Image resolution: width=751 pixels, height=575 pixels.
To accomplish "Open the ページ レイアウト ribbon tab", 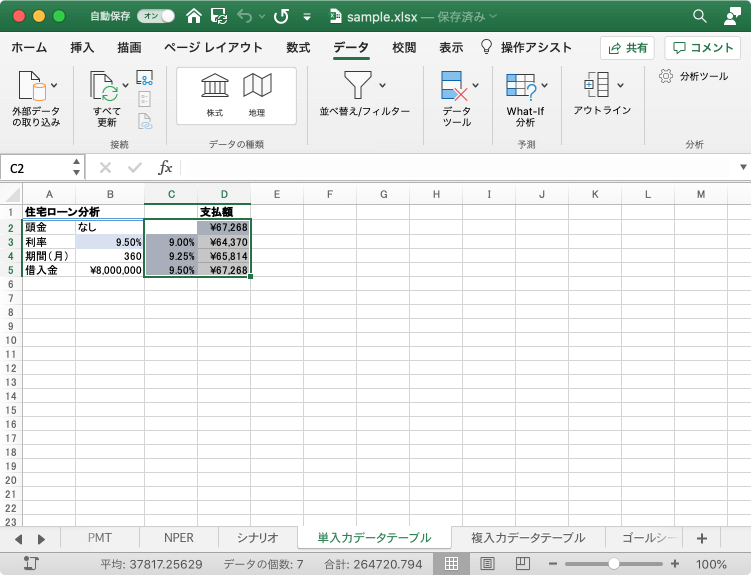I will click(x=214, y=47).
